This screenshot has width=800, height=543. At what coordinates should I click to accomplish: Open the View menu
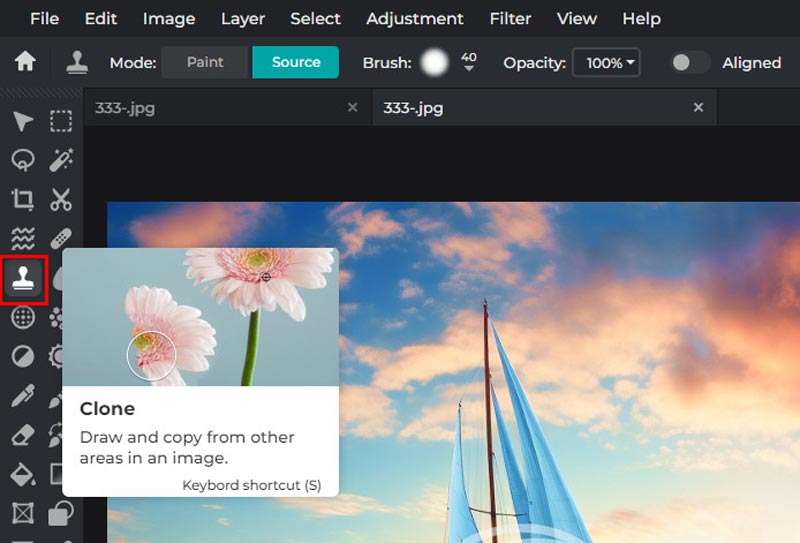click(577, 19)
